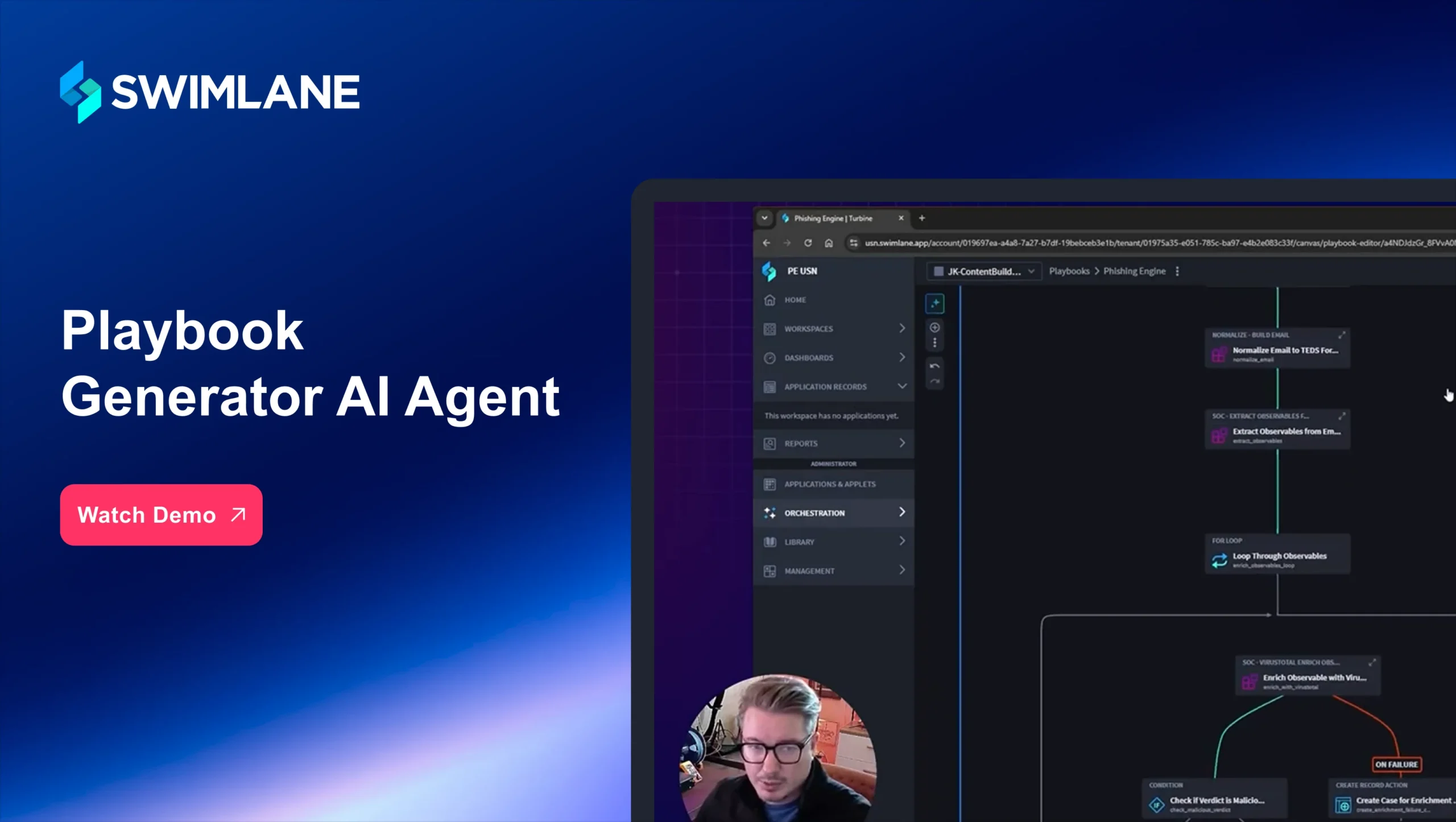Select the Enrich Observable with VirusTotal node
This screenshot has width=1456, height=822.
(1308, 675)
